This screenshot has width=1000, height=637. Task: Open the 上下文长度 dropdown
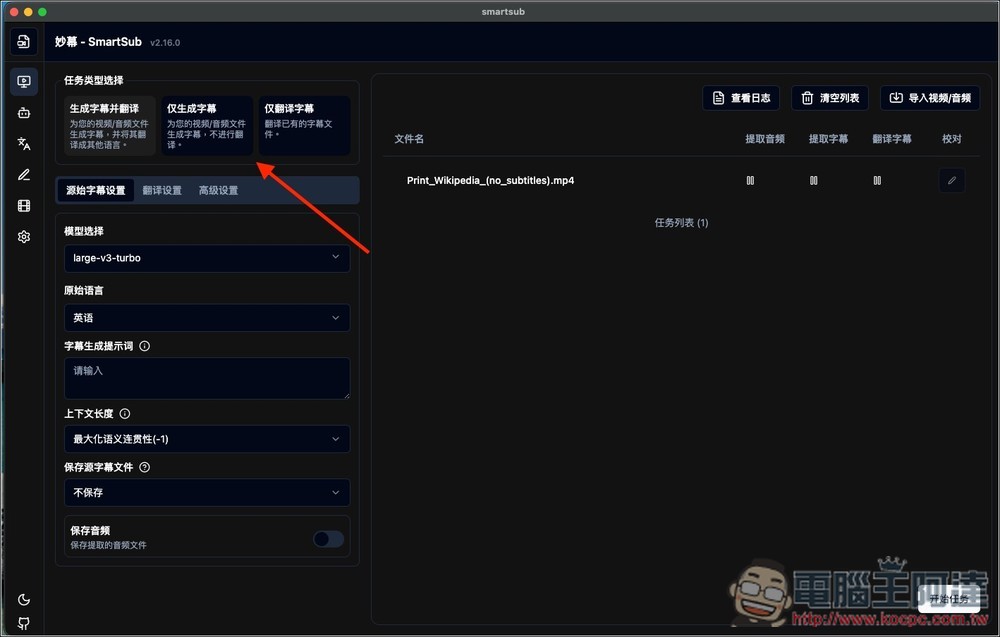[207, 439]
